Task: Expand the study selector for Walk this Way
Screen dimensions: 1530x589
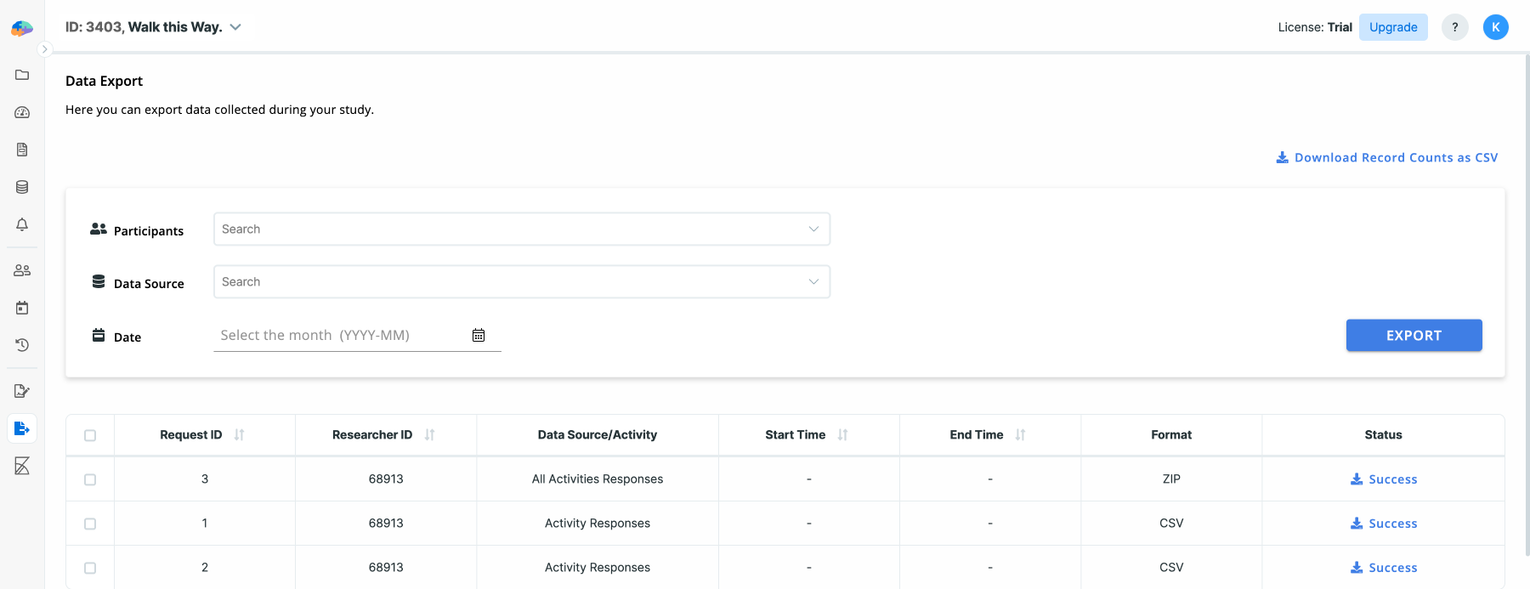Action: point(236,28)
